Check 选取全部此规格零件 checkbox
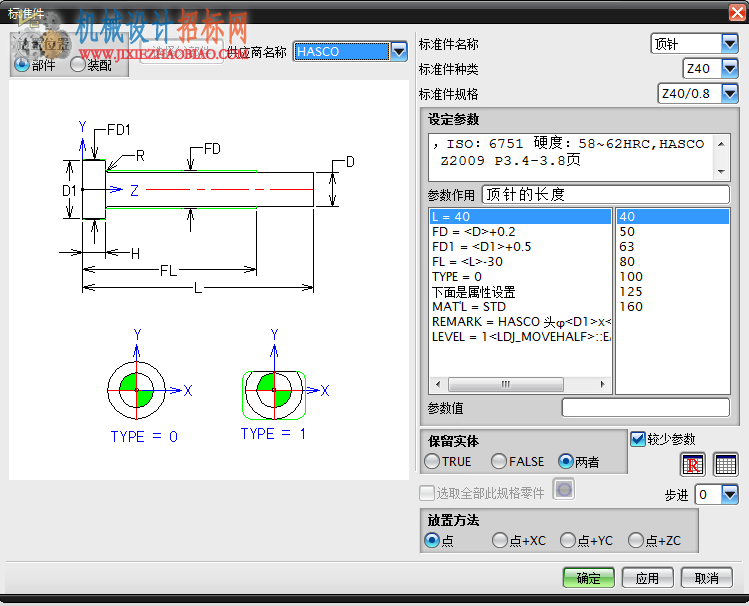 [x=427, y=493]
